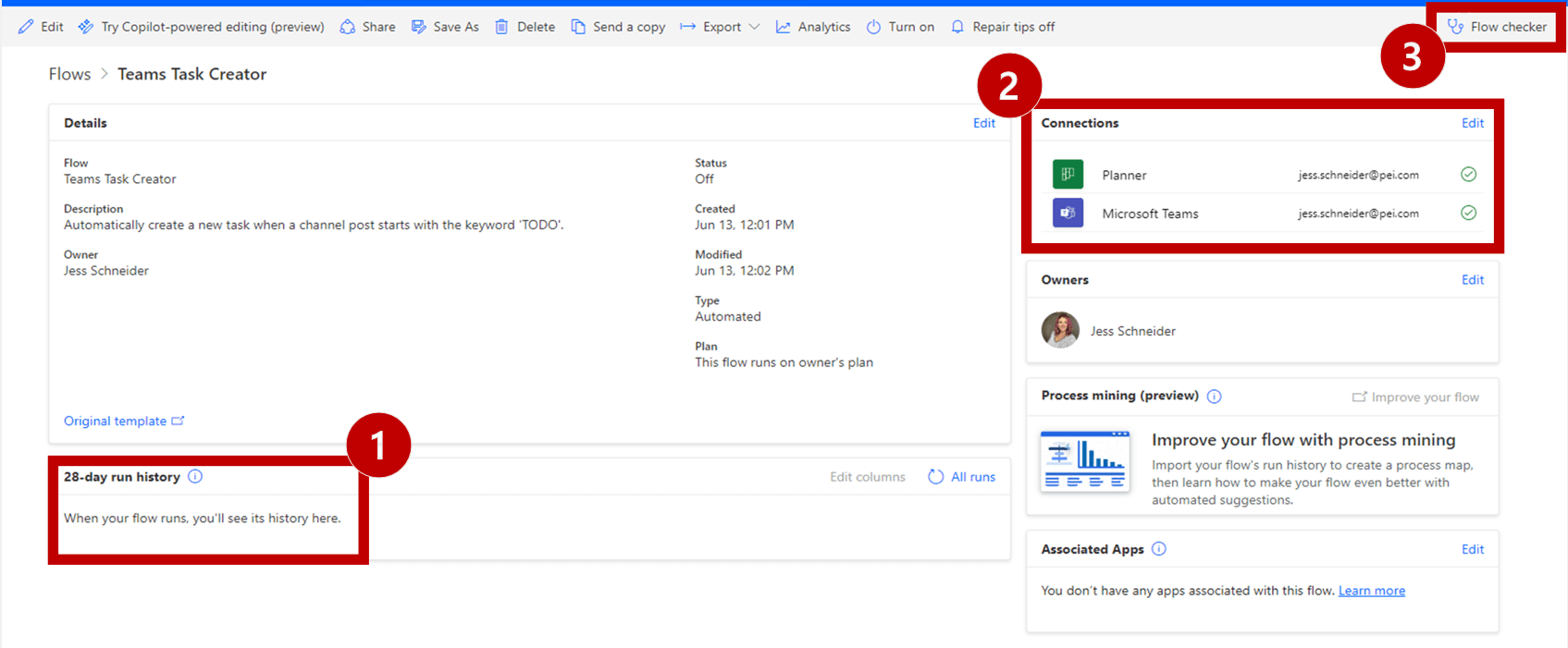
Task: Open the Export dropdown menu
Action: click(x=720, y=27)
